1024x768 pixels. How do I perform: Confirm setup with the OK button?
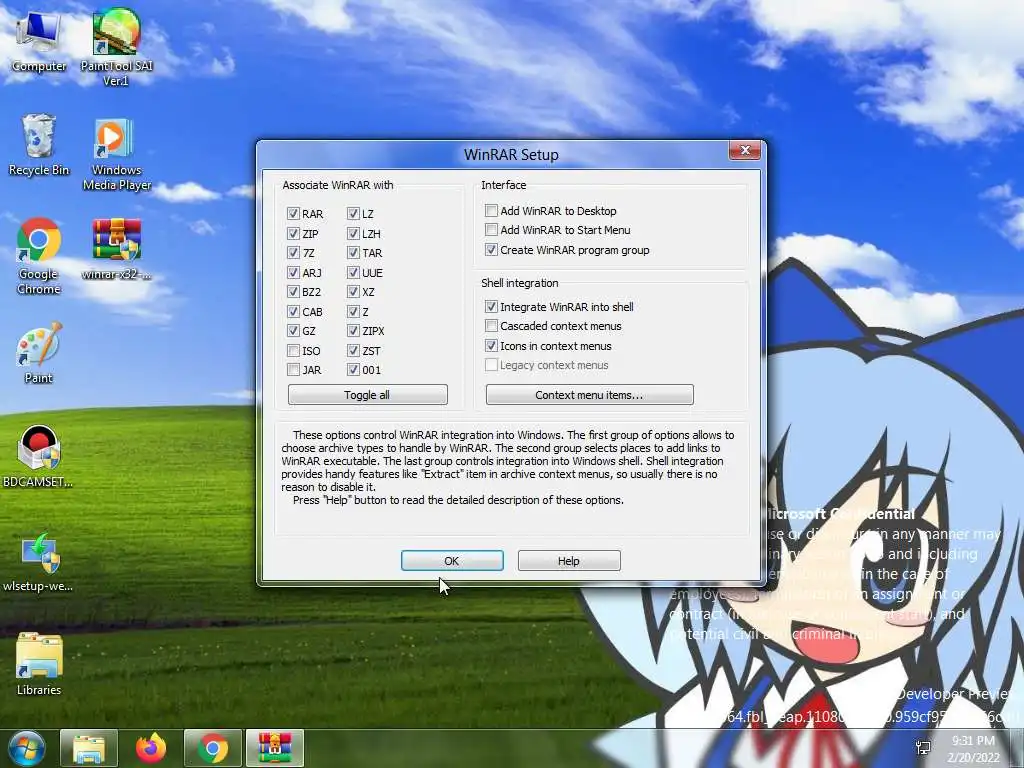pos(452,560)
